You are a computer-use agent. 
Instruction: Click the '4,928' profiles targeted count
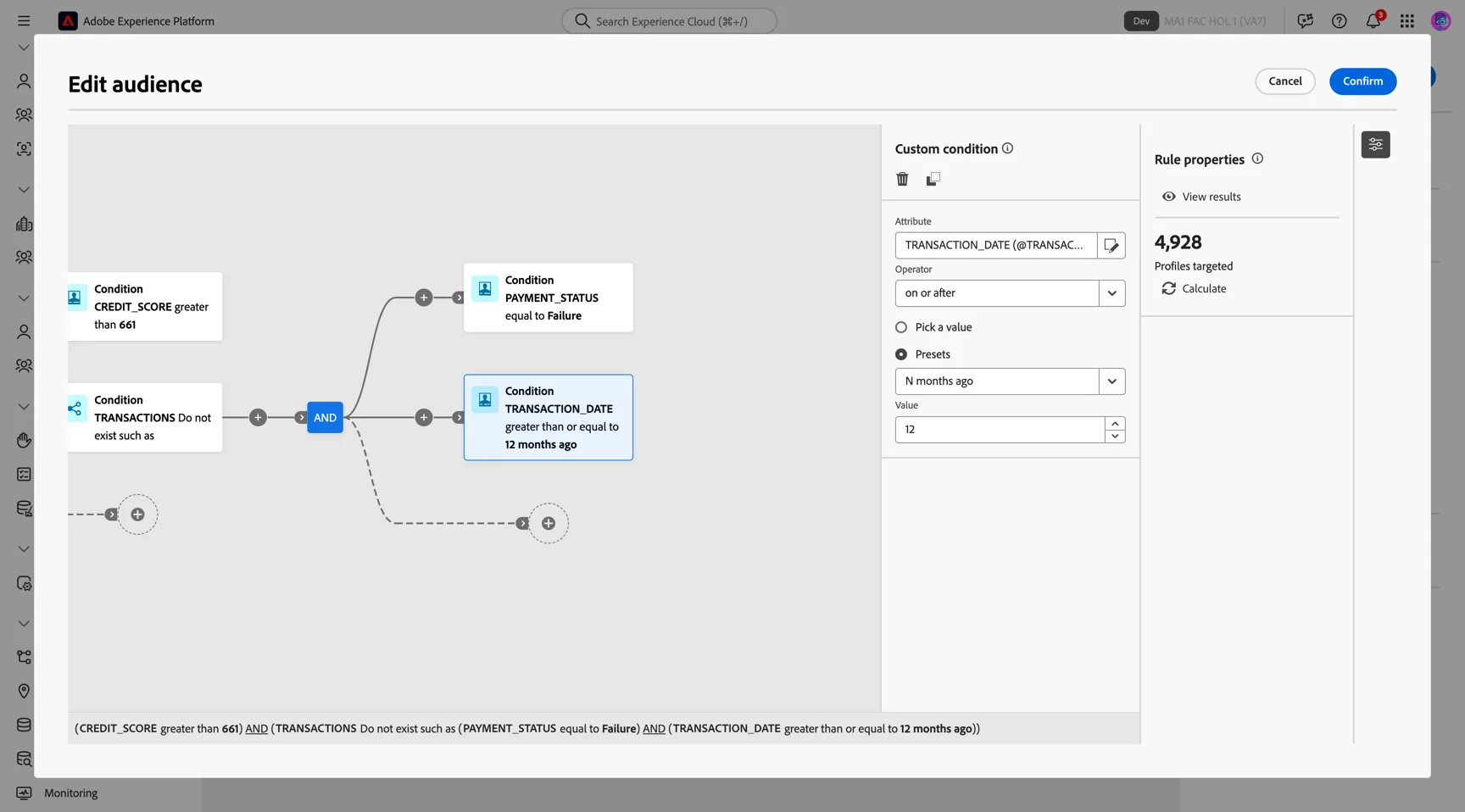(1178, 242)
